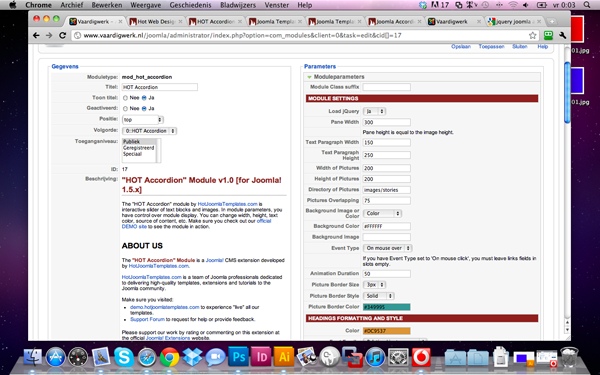Open the Event Type dropdown
Screen dimensions: 600x375
coord(387,248)
